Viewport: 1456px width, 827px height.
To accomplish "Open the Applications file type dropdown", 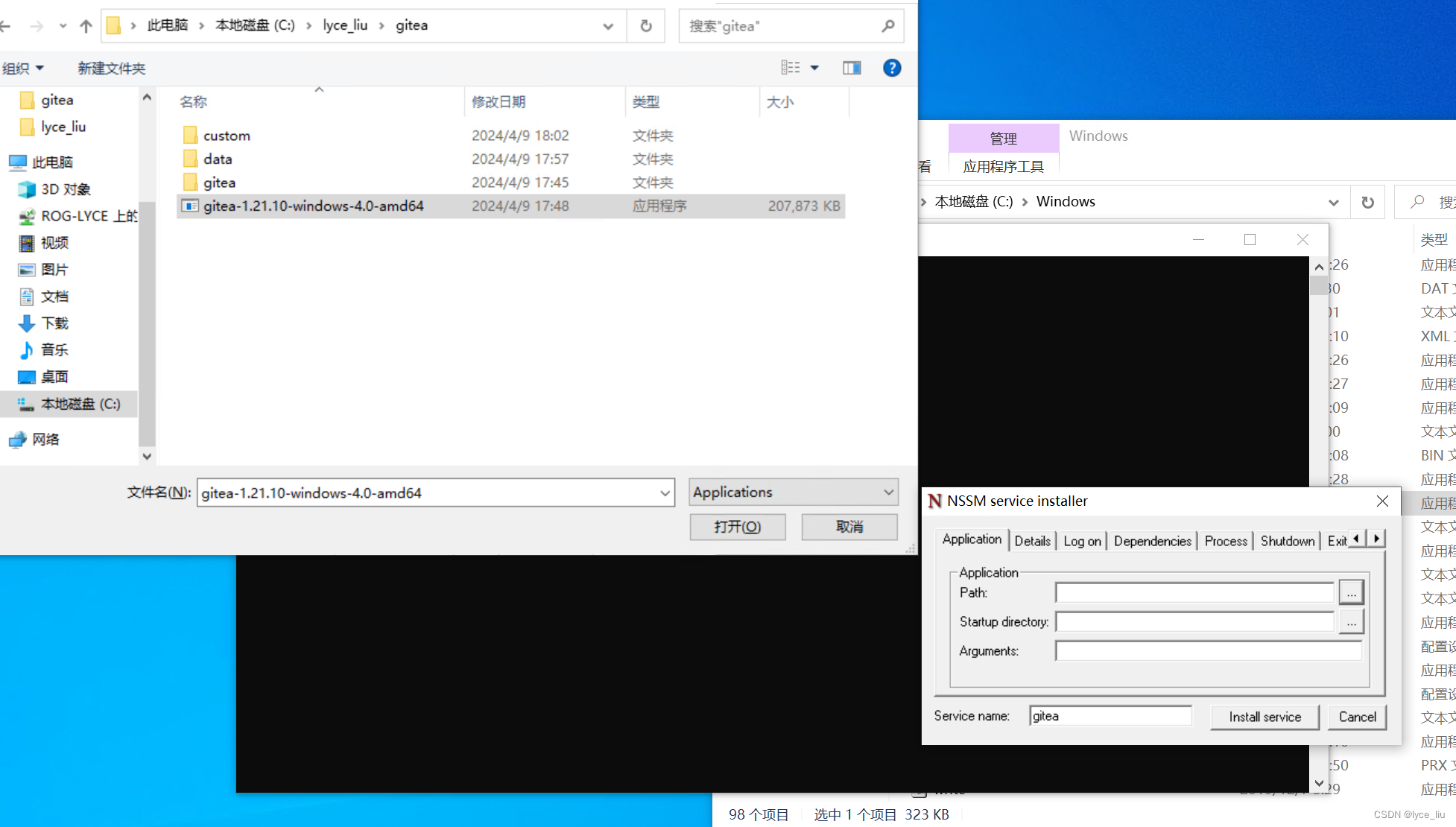I will pos(794,492).
